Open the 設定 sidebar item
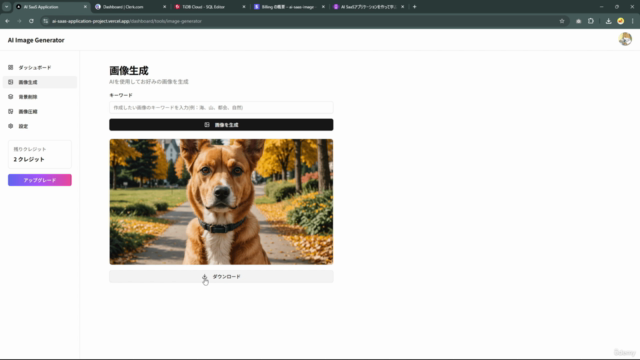This screenshot has width=640, height=360. click(x=40, y=126)
